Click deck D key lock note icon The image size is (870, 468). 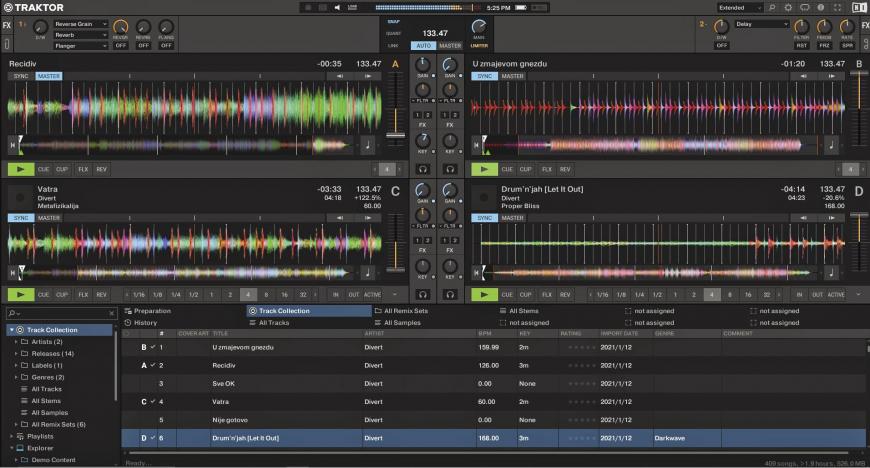[x=831, y=272]
